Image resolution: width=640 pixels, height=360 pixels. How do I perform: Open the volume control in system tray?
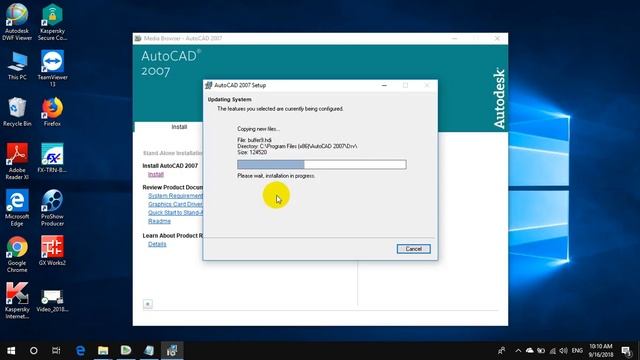(x=563, y=351)
